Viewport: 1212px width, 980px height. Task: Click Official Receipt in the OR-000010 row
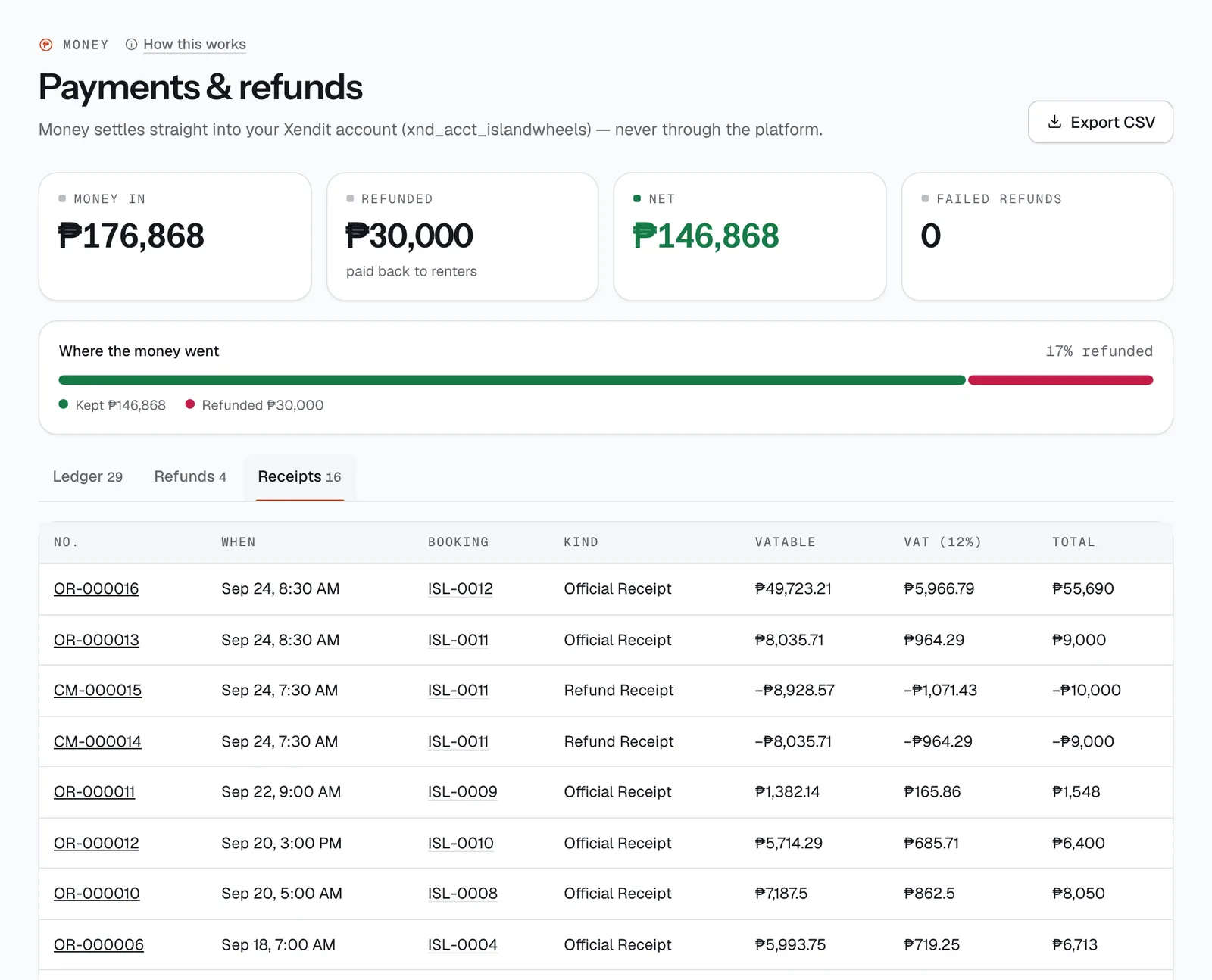(x=617, y=894)
